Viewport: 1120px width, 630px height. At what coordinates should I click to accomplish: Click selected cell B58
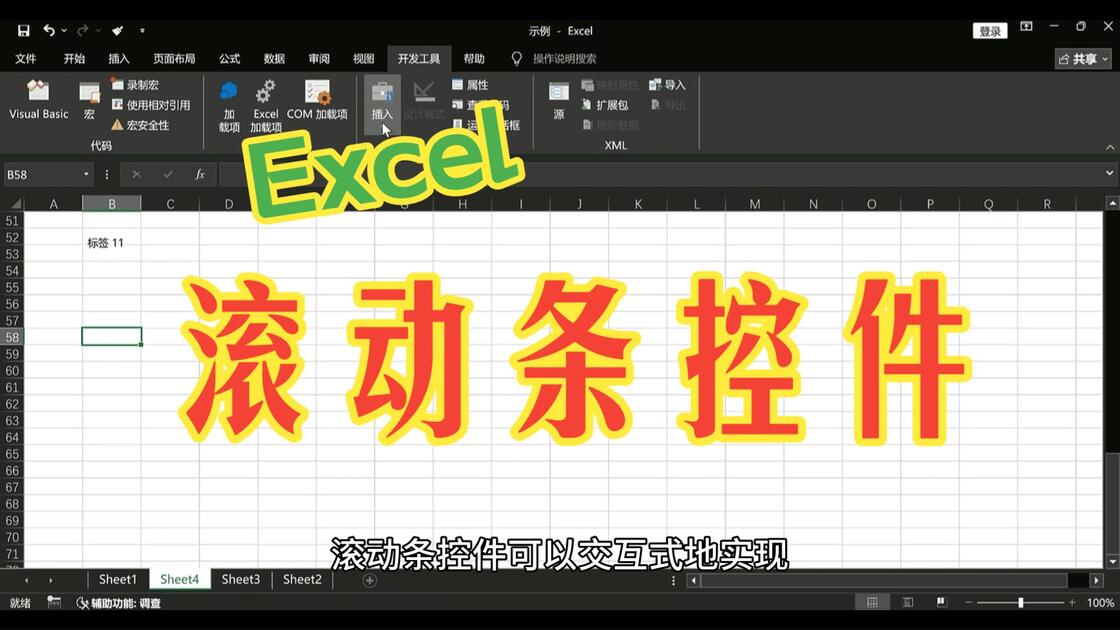point(111,336)
